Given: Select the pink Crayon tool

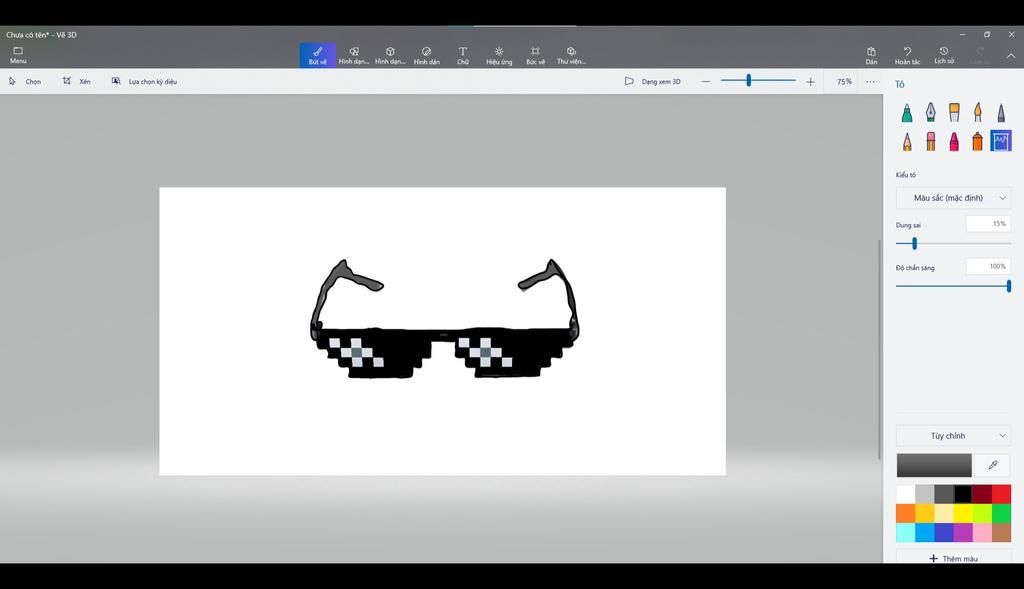Looking at the screenshot, I should click(x=954, y=141).
